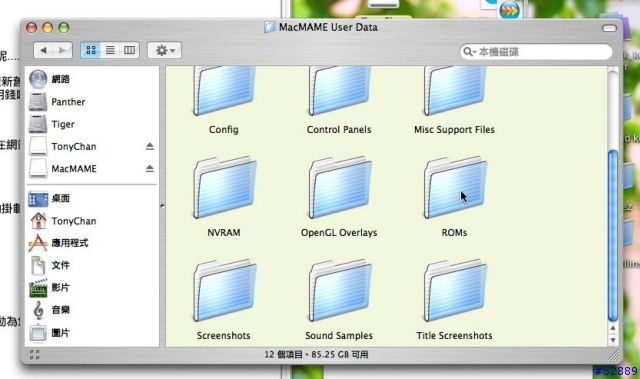Open search scope magnifier dropdown
Image resolution: width=640 pixels, height=379 pixels.
tap(470, 52)
